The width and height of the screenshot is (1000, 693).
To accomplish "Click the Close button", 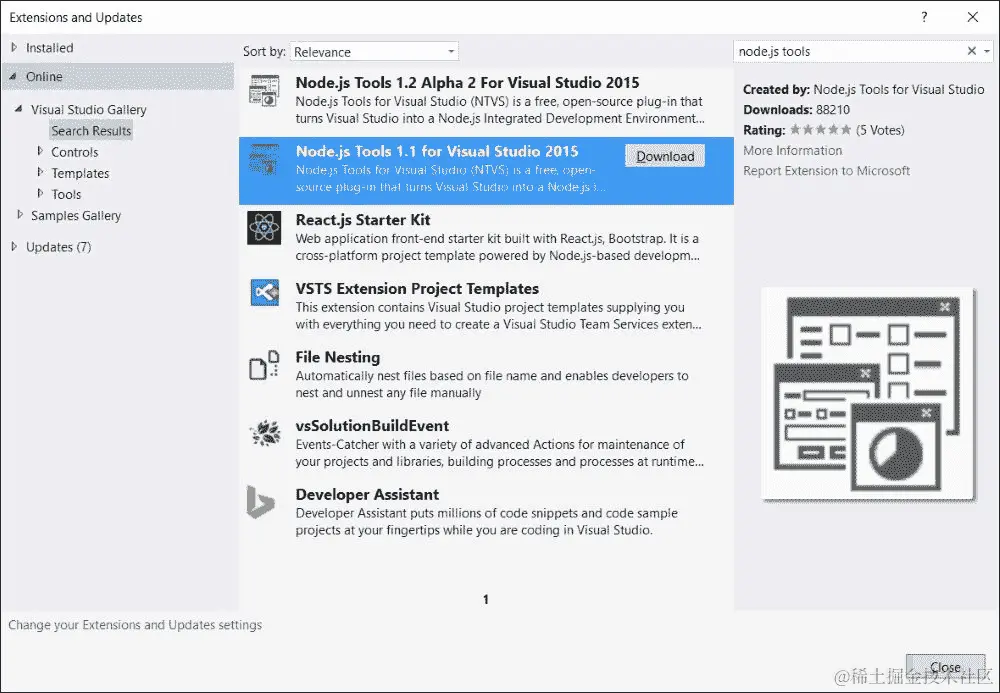I will tap(945, 667).
